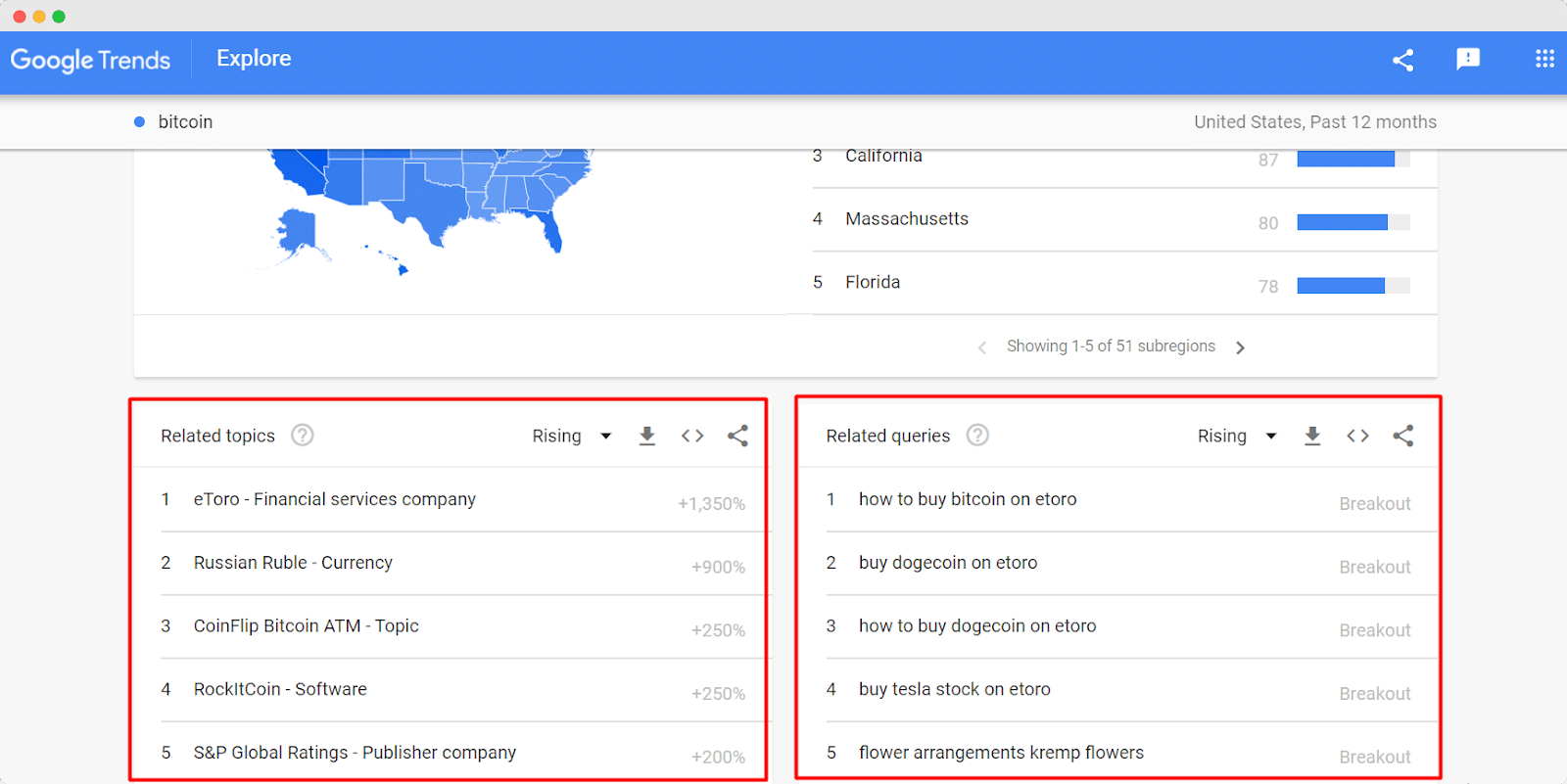Download Related queries data
This screenshot has width=1567, height=784.
point(1312,436)
